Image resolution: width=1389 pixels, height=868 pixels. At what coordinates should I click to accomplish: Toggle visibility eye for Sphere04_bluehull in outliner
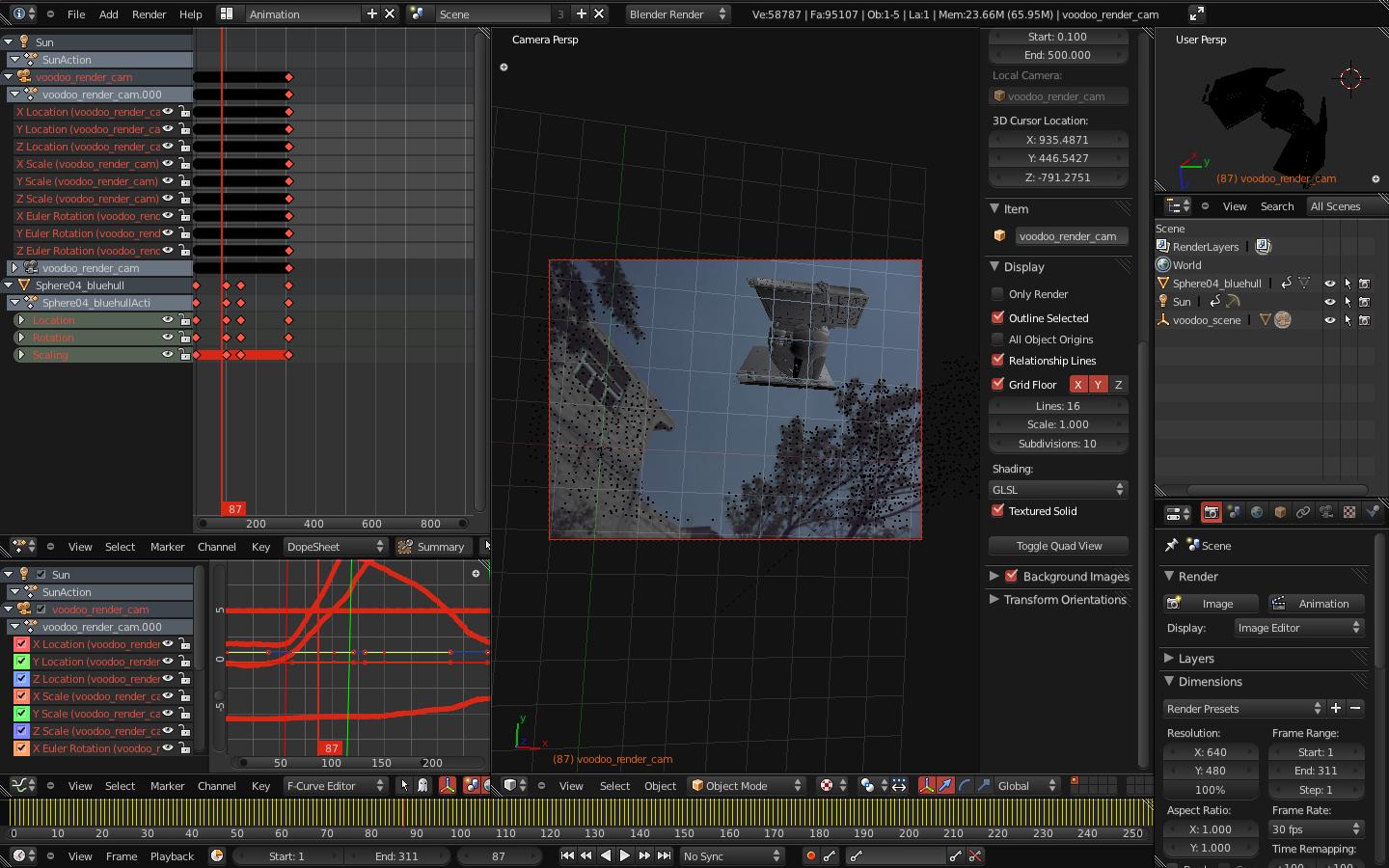pyautogui.click(x=1329, y=284)
